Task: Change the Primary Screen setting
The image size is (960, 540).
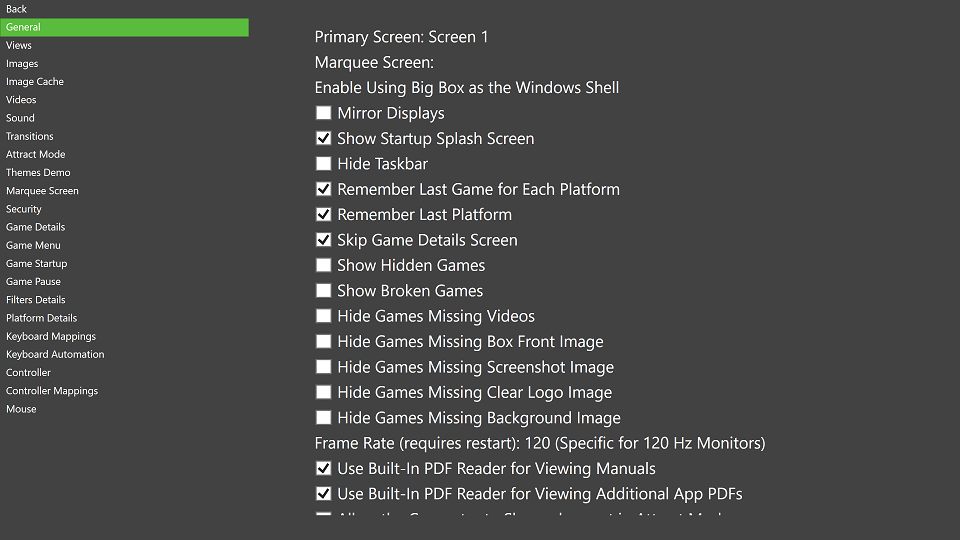Action: pyautogui.click(x=401, y=37)
